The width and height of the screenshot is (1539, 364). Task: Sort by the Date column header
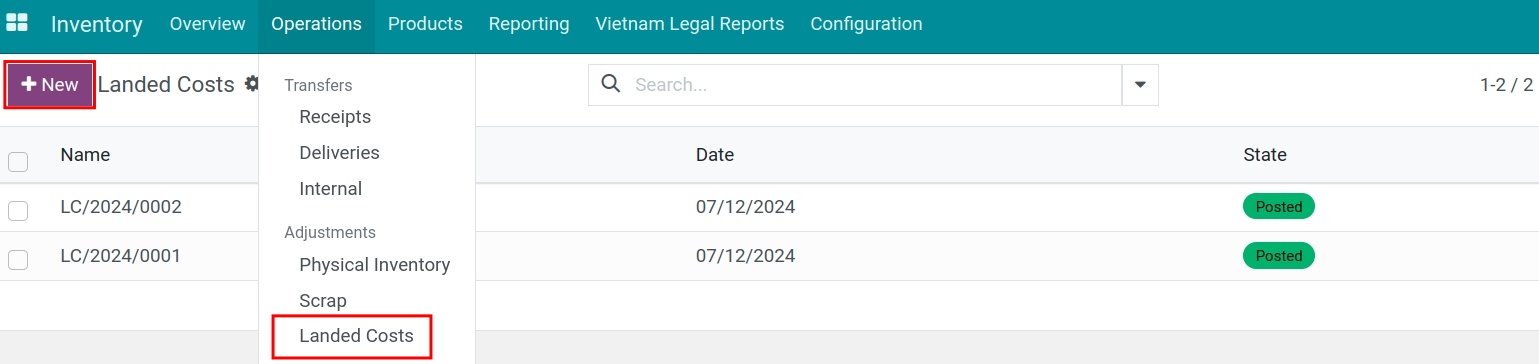[x=715, y=155]
